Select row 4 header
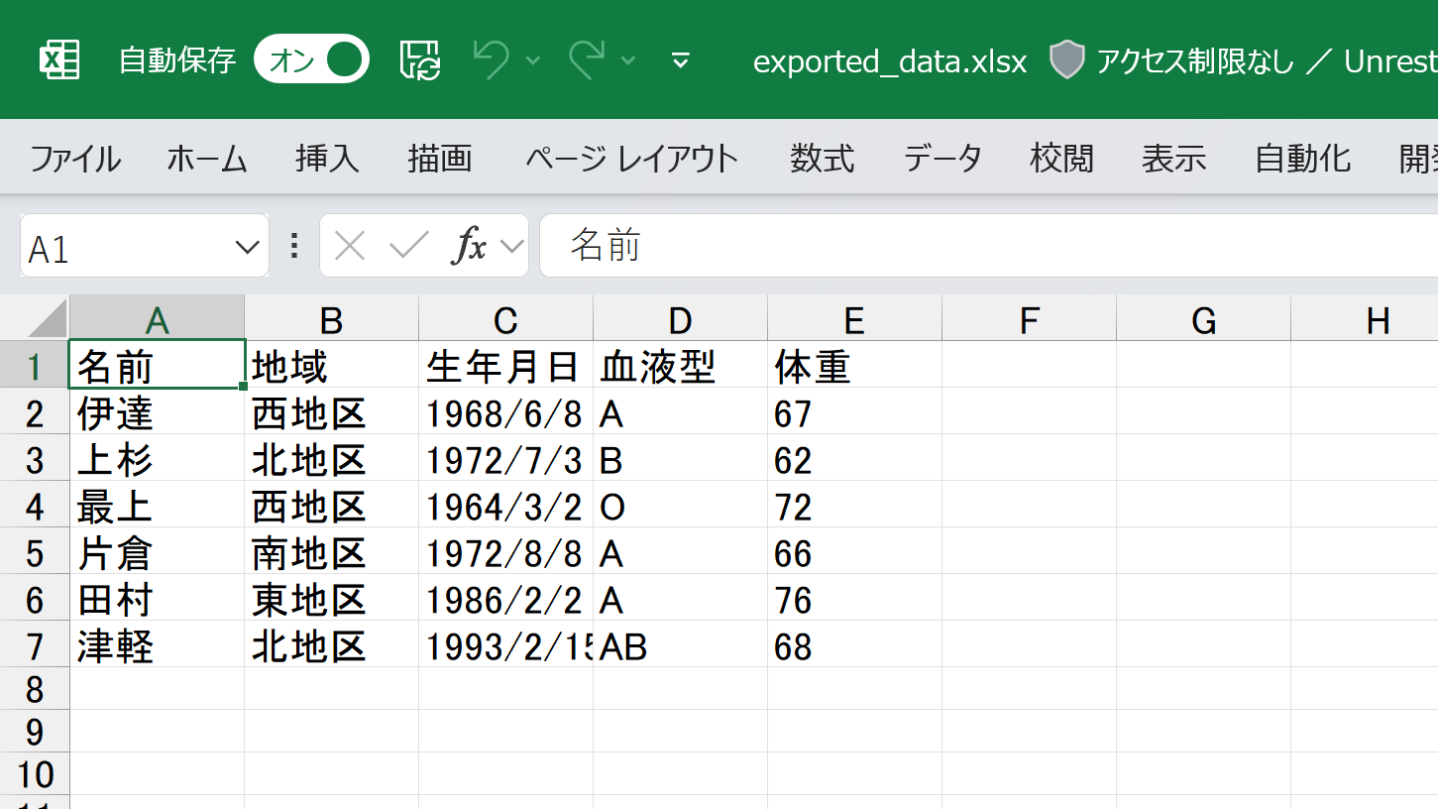Screen dimensions: 1438x809 point(34,505)
